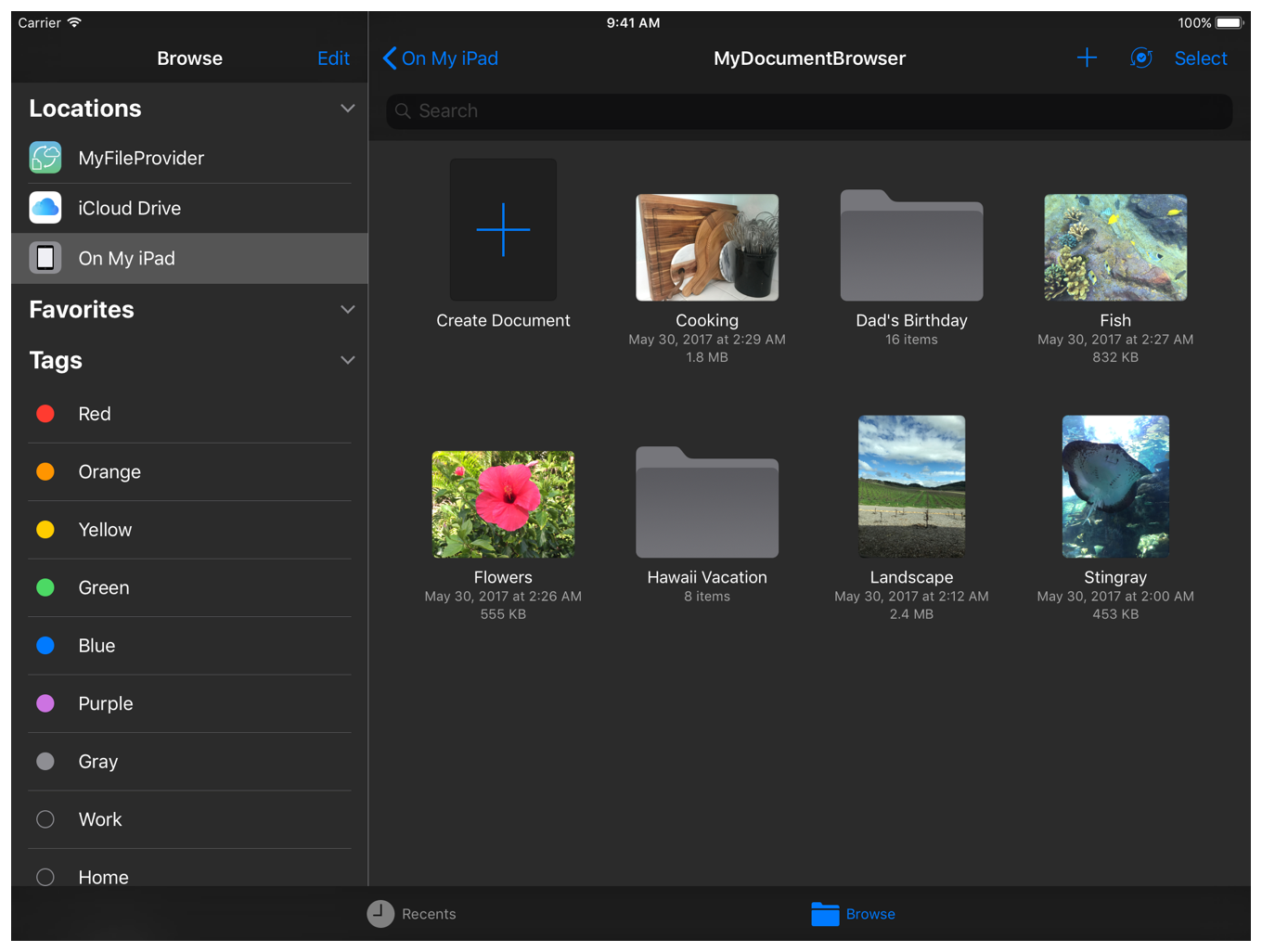Image resolution: width=1262 pixels, height=952 pixels.
Task: Open the MyFileProvider location
Action: coord(141,158)
